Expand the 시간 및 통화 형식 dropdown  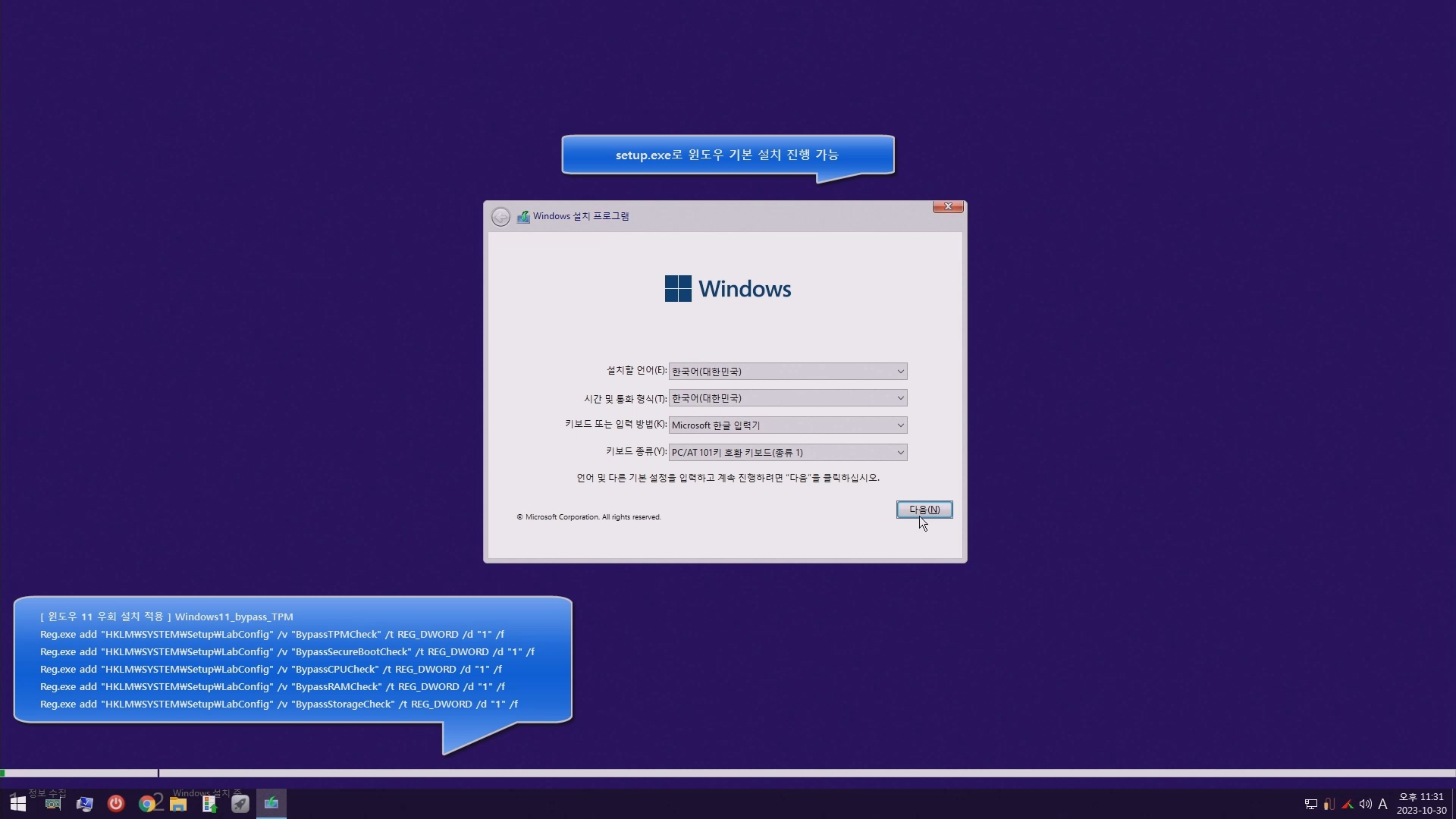click(787, 398)
